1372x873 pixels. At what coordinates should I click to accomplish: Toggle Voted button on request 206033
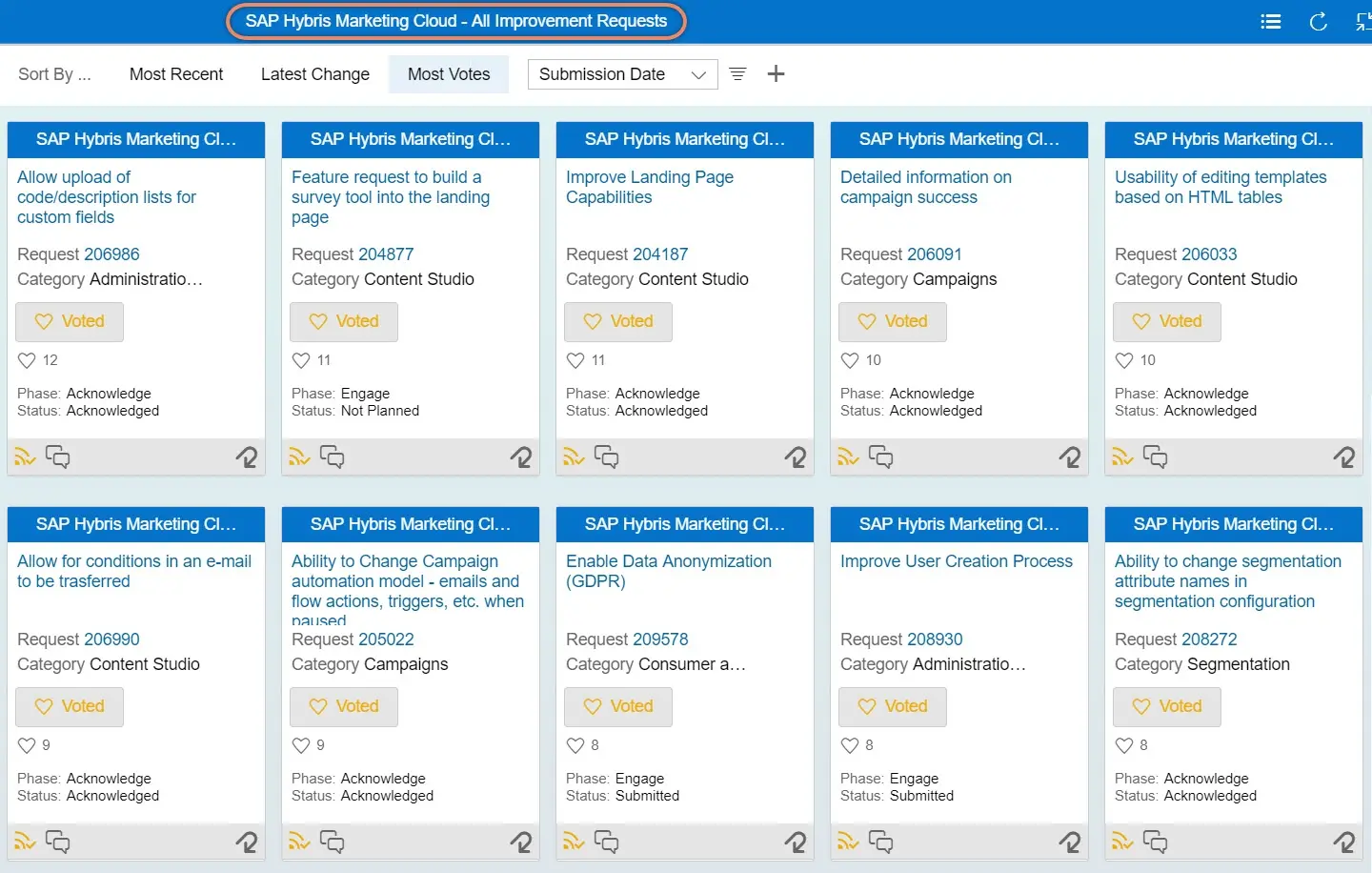(x=1167, y=322)
